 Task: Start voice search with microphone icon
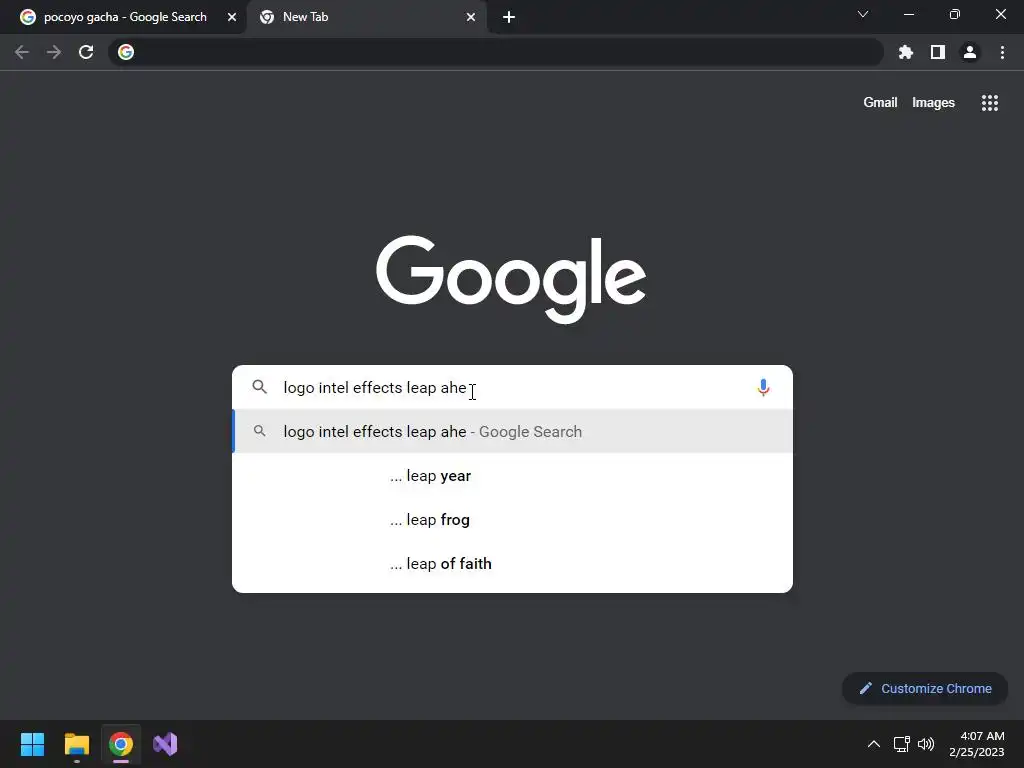[x=763, y=387]
